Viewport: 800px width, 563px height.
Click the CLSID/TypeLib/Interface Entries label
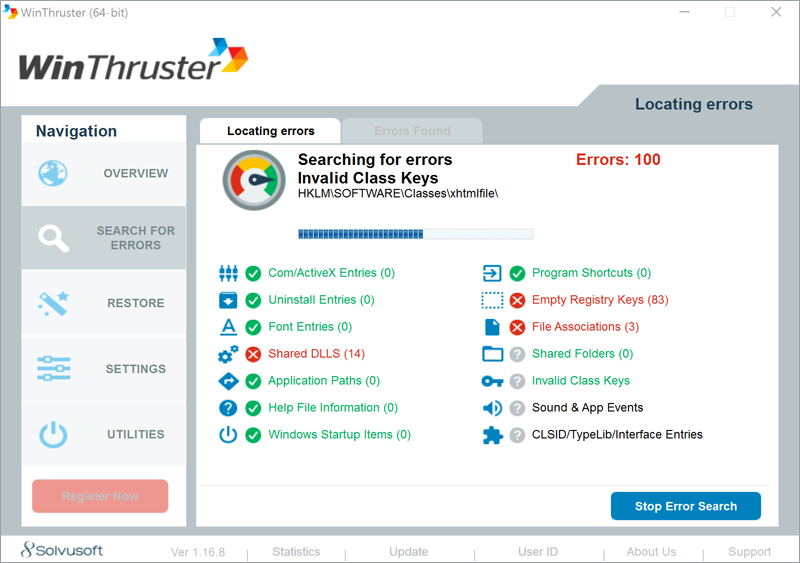(x=617, y=435)
